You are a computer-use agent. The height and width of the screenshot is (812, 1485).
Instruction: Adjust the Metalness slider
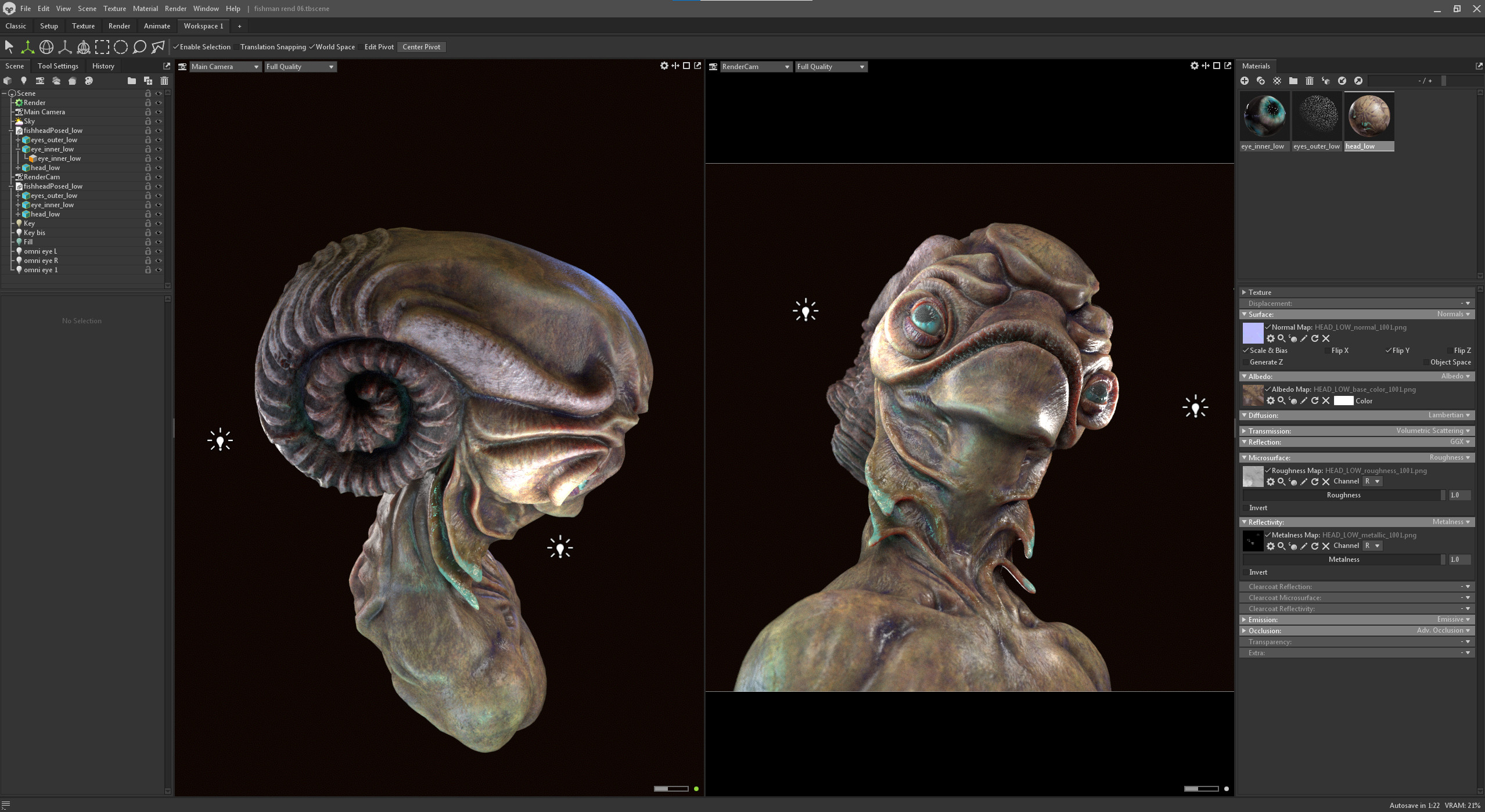[1343, 560]
